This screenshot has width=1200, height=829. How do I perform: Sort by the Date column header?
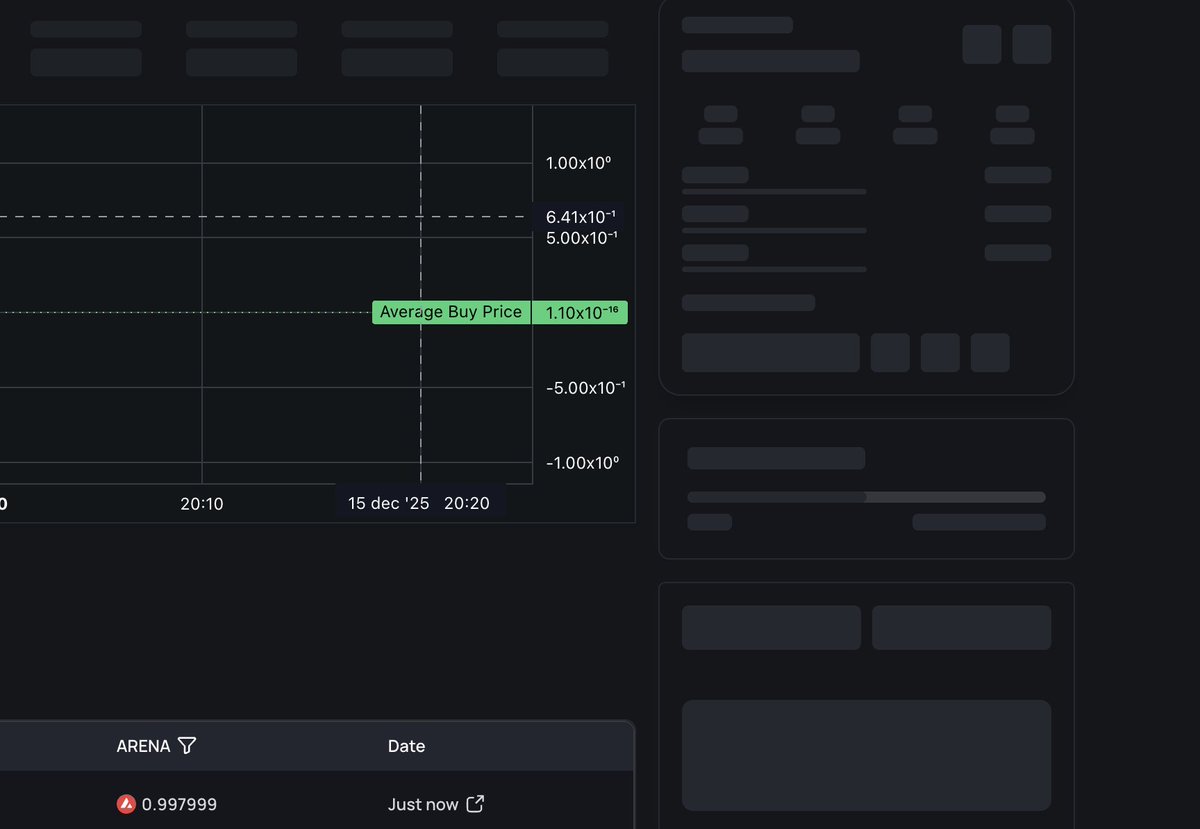pyautogui.click(x=406, y=746)
